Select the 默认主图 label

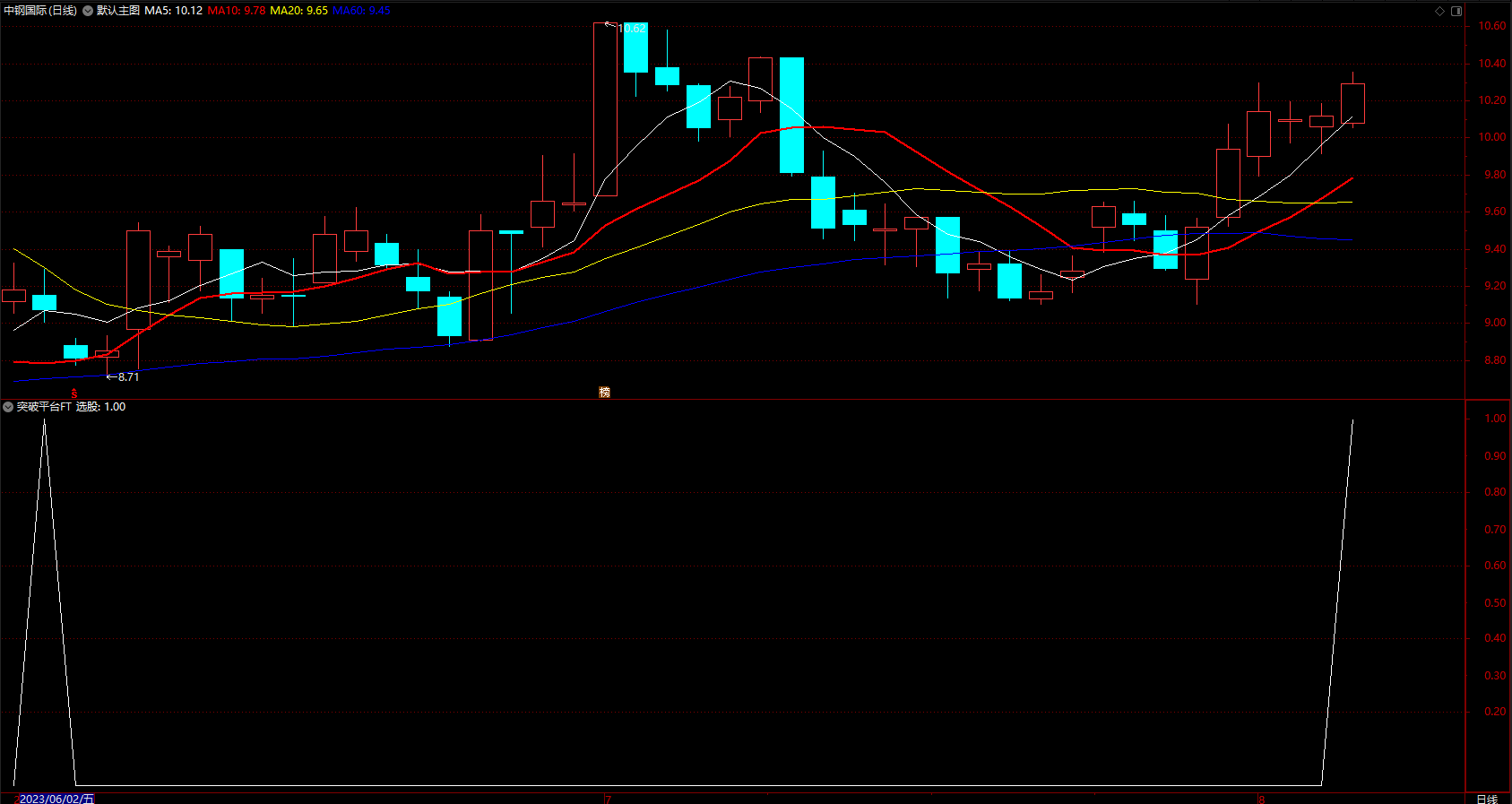tap(118, 11)
